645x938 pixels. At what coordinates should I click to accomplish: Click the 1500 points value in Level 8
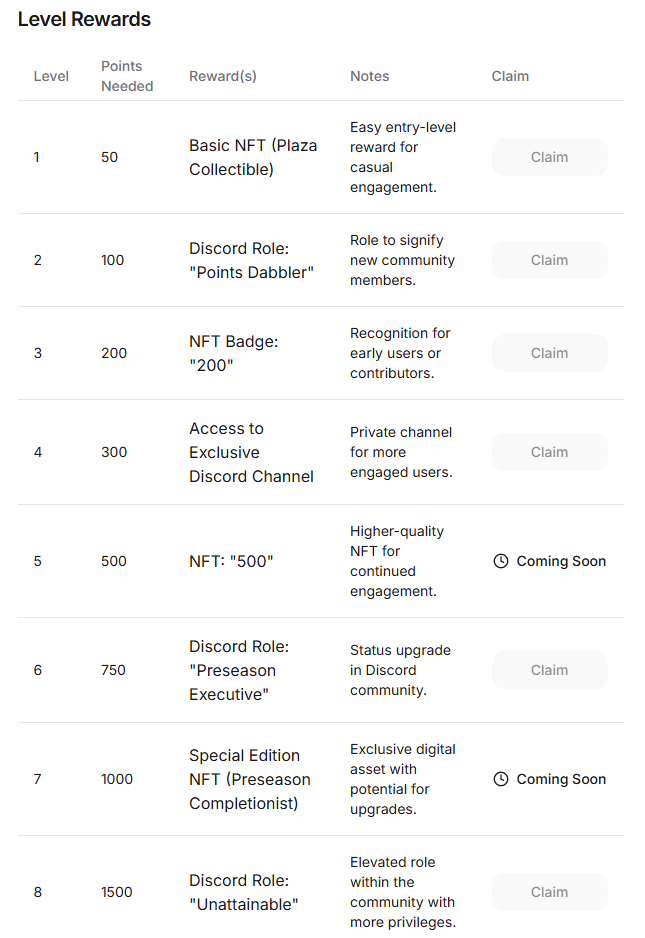pos(117,892)
